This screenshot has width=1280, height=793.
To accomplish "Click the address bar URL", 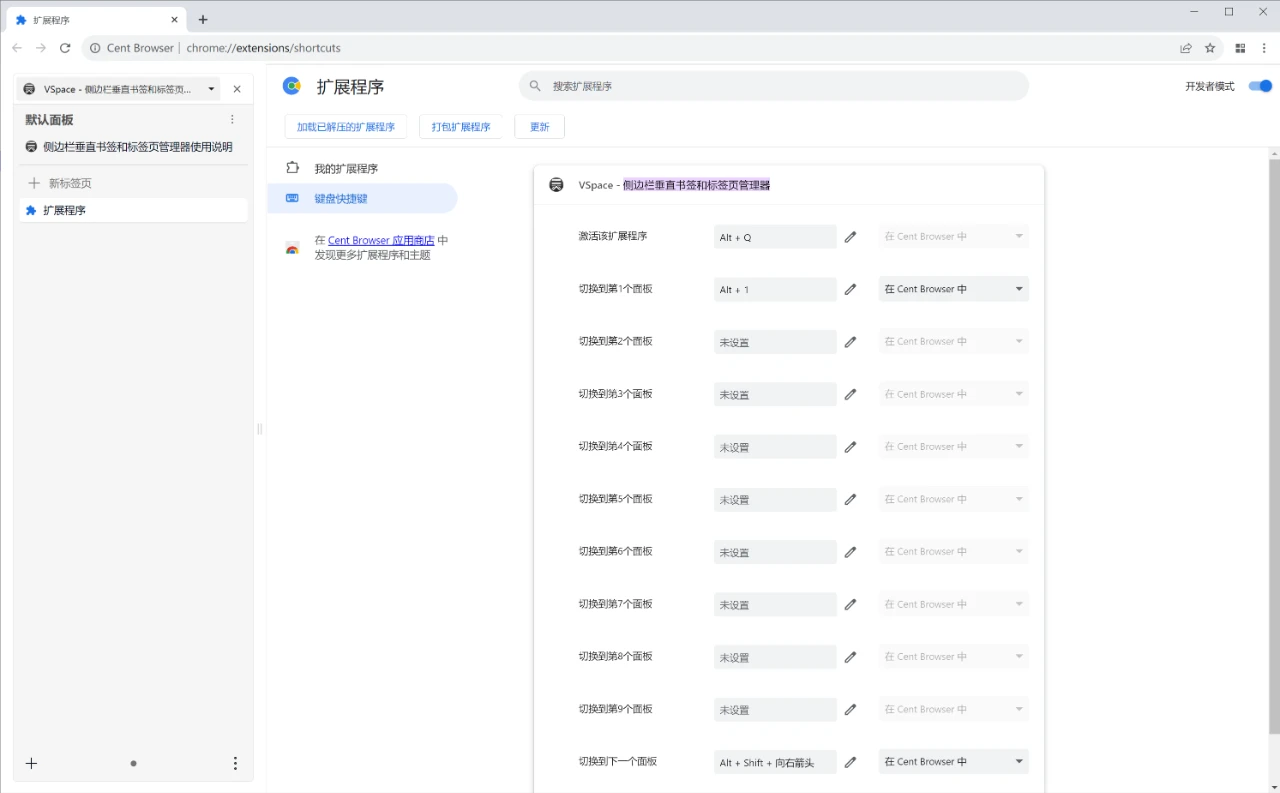I will click(x=263, y=48).
